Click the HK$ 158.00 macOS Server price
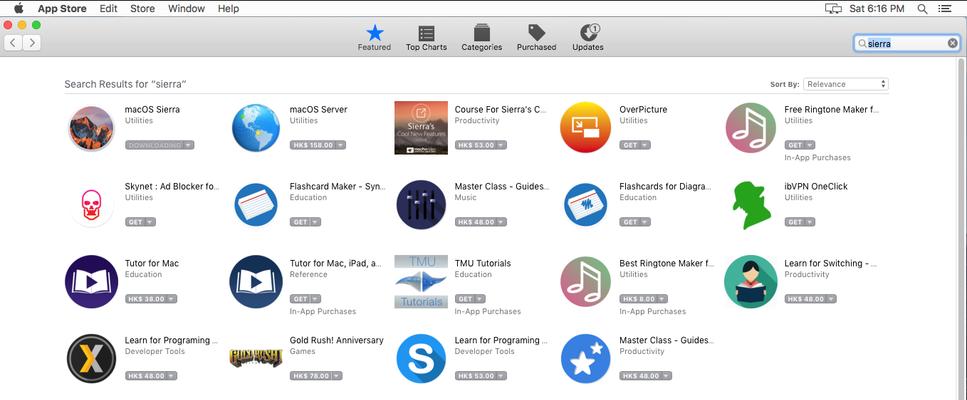 pos(318,145)
